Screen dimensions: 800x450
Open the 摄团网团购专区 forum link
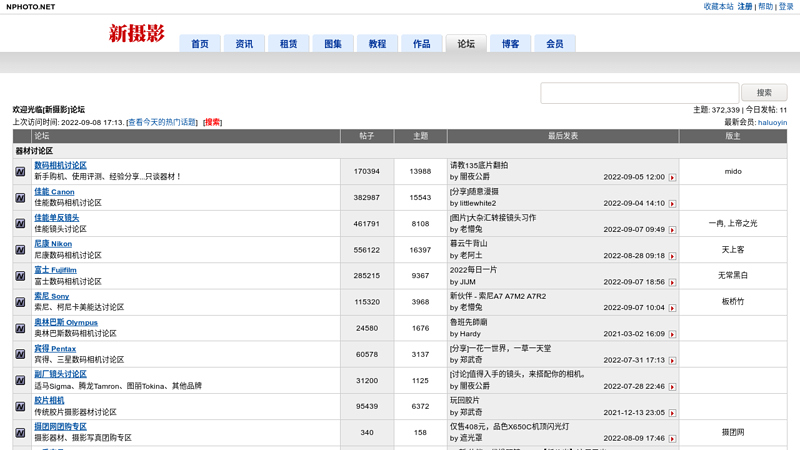click(60, 427)
